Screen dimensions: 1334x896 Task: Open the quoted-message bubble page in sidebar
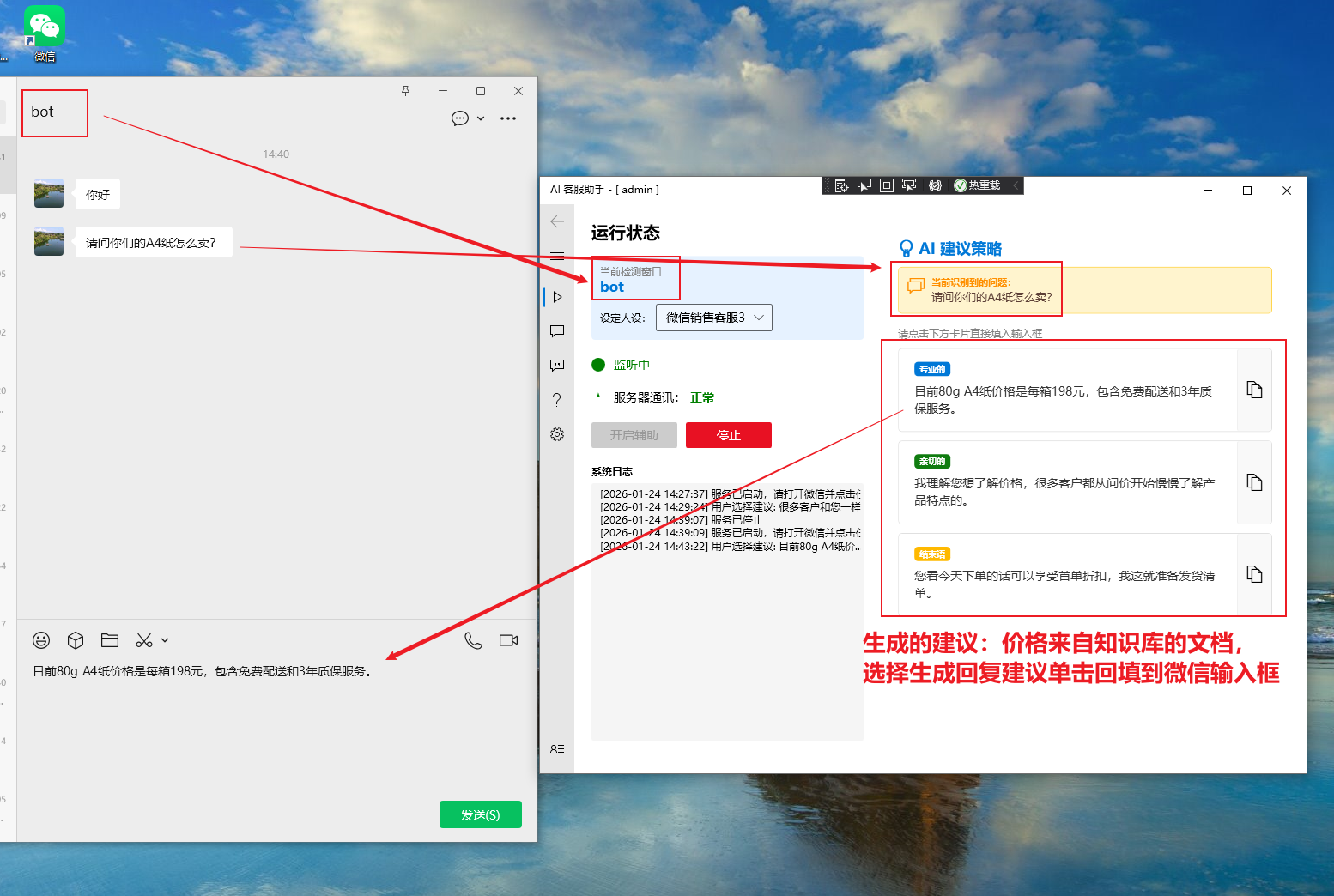pos(557,366)
